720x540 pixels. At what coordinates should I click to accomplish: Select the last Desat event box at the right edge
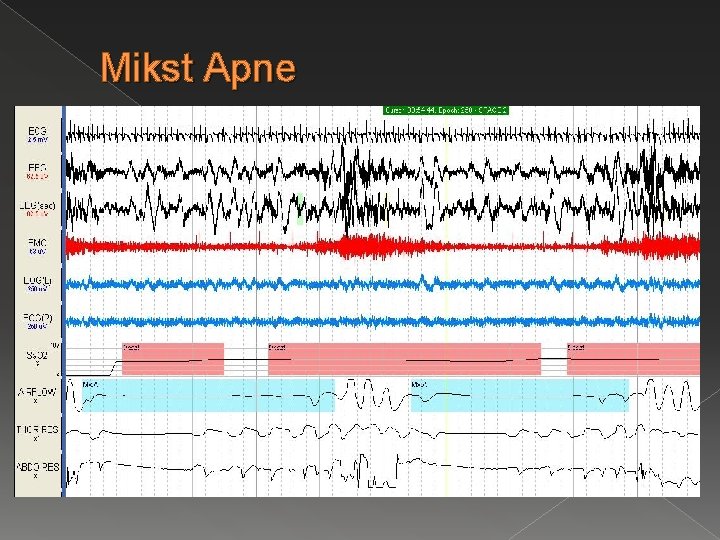[634, 359]
